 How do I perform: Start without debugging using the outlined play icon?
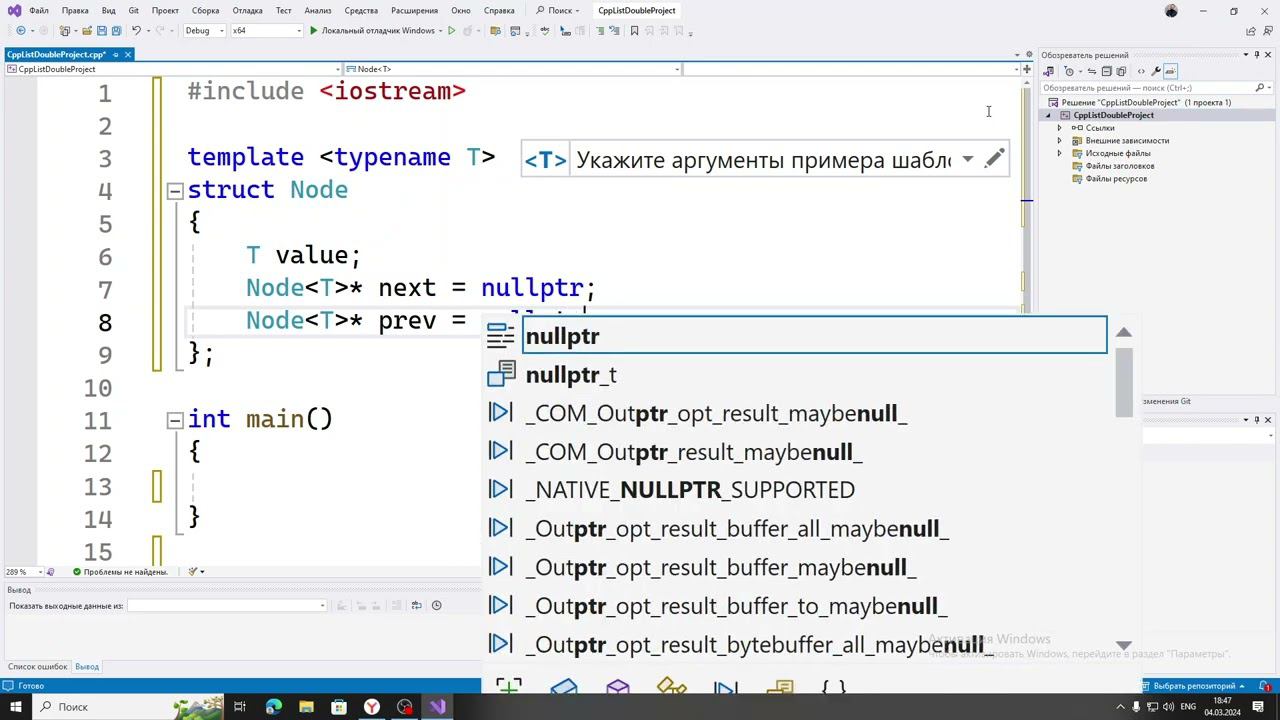pyautogui.click(x=451, y=31)
